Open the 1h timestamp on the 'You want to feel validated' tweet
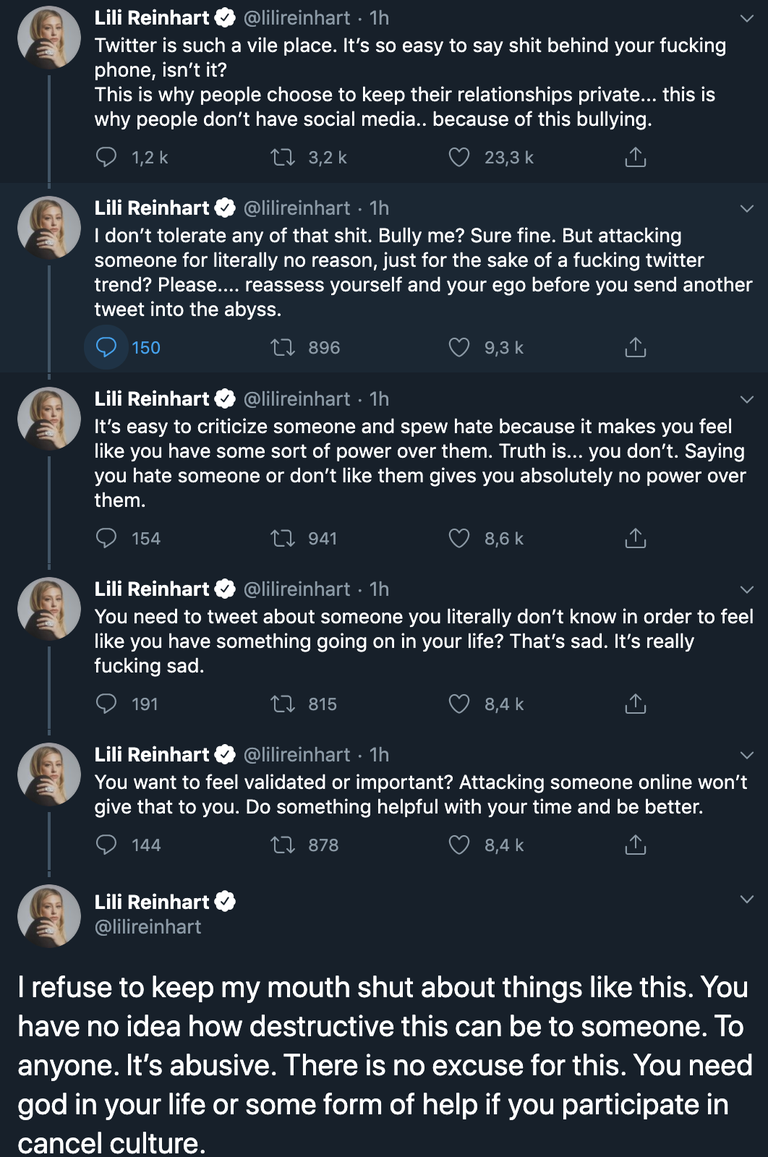Image resolution: width=768 pixels, height=1157 pixels. 379,754
